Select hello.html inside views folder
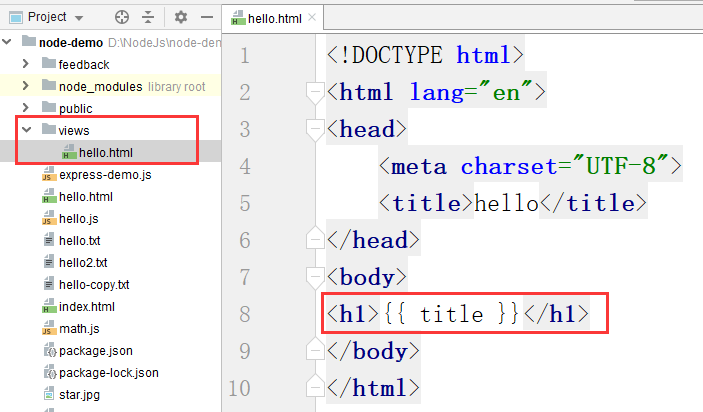 point(106,153)
